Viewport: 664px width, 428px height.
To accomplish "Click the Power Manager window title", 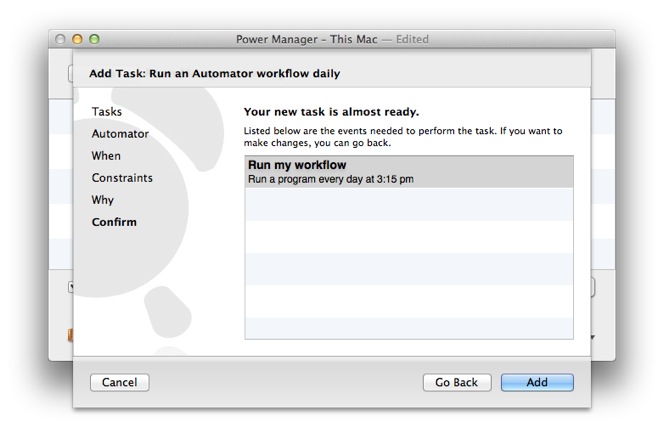I will [x=332, y=39].
